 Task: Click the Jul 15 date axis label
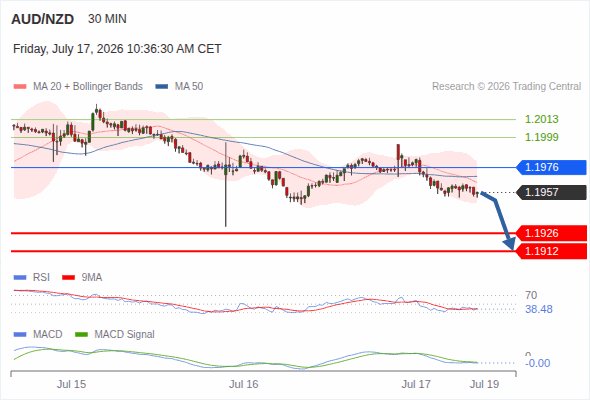(71, 385)
